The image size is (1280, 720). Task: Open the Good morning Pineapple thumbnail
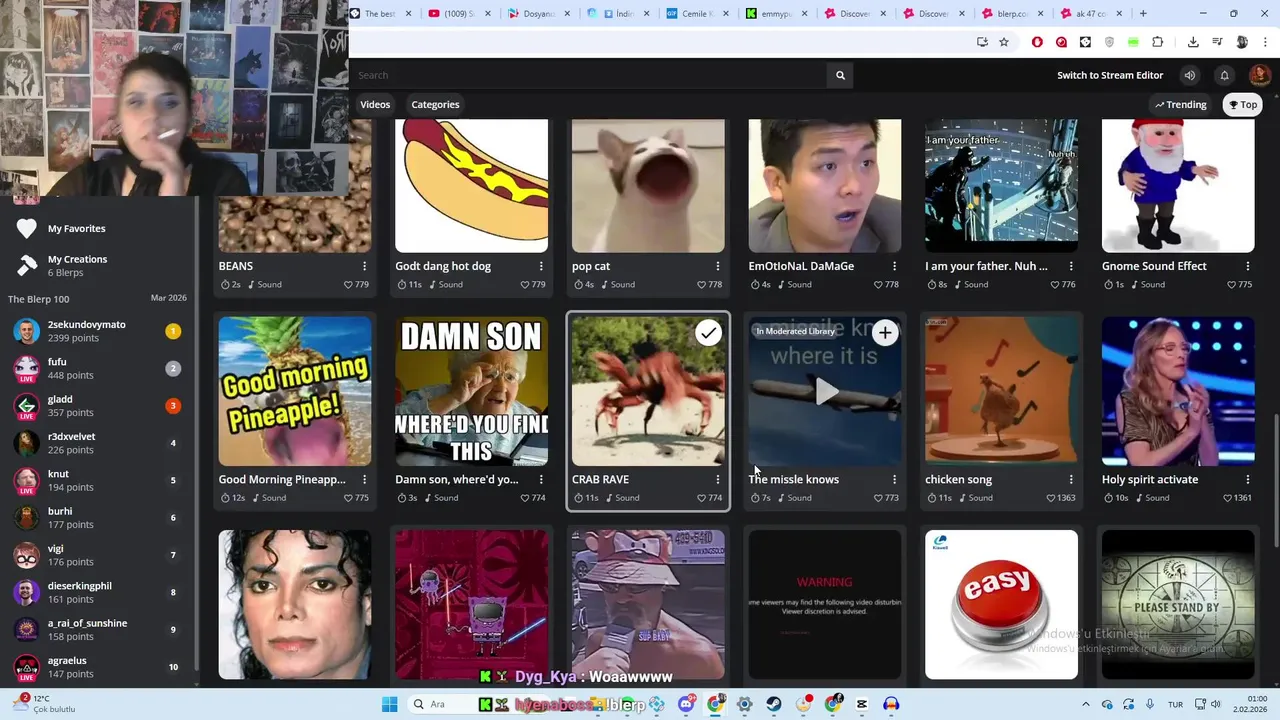295,391
